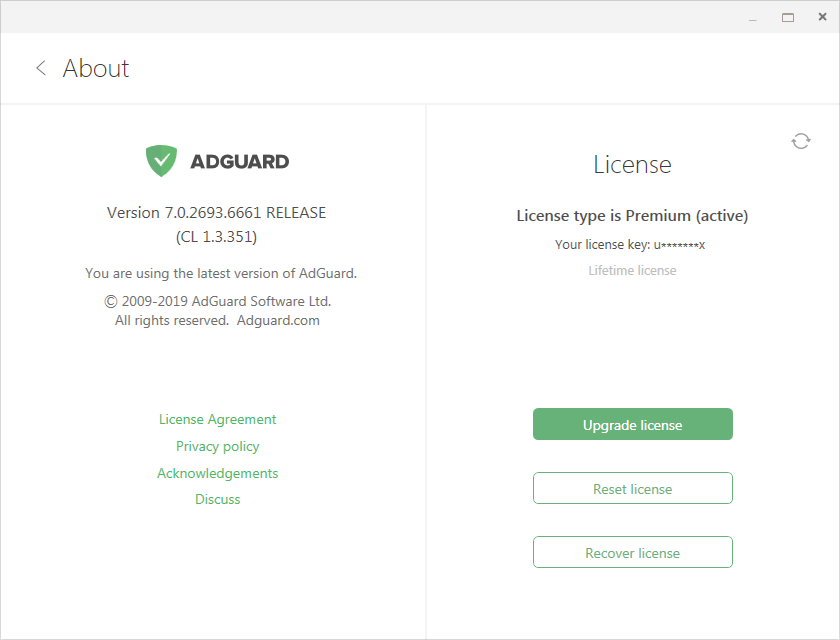Viewport: 840px width, 640px height.
Task: Refresh license status with circular arrows icon
Action: pos(800,141)
